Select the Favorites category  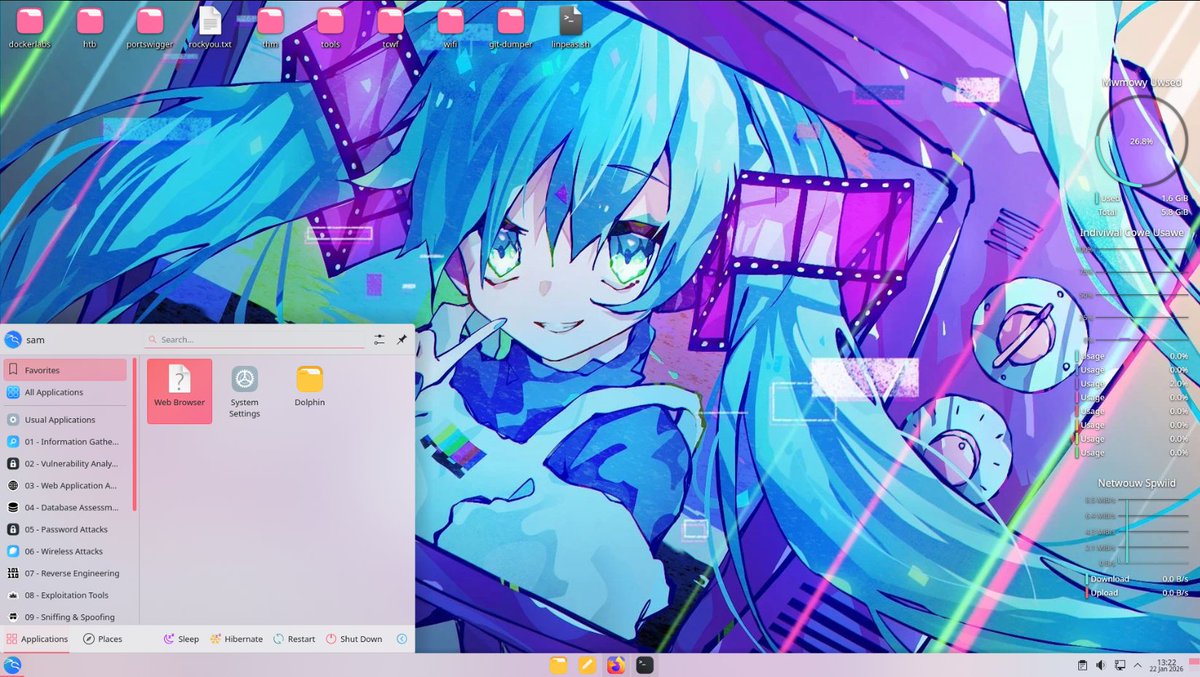[x=65, y=370]
